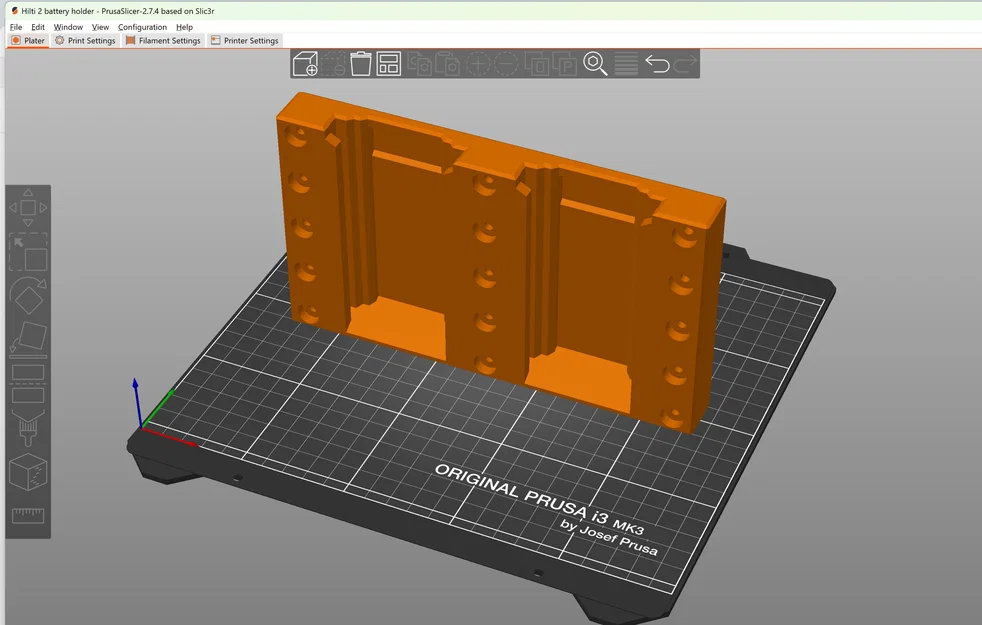Open the Printer Settings tab
Image resolution: width=982 pixels, height=625 pixels.
(x=244, y=41)
